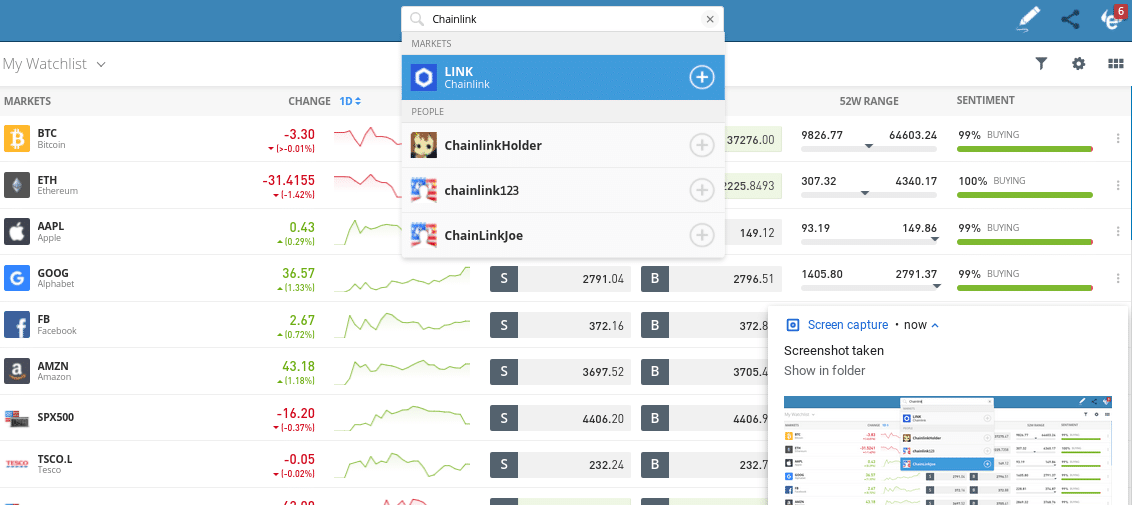Click AAPL 52W range bar

tap(869, 242)
